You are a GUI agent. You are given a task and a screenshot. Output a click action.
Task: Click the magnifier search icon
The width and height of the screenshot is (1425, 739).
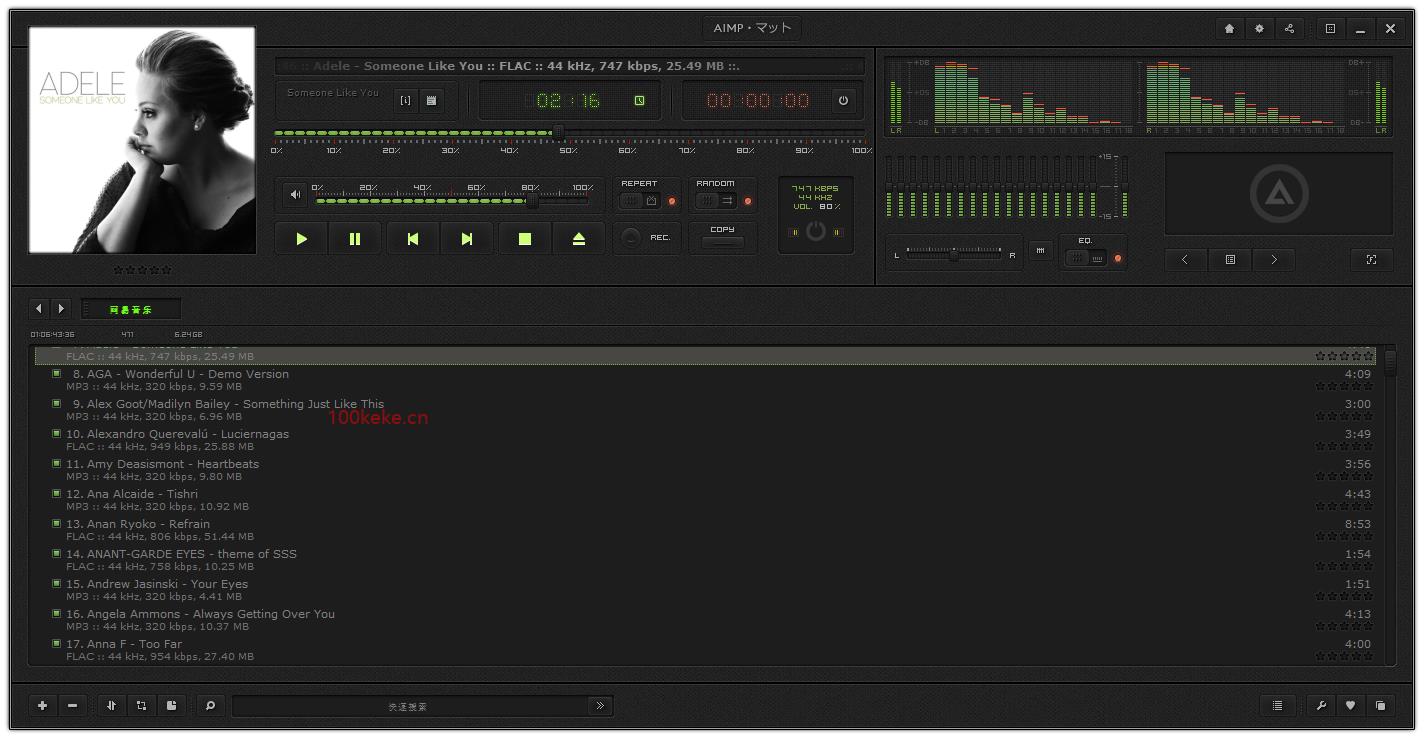(210, 706)
